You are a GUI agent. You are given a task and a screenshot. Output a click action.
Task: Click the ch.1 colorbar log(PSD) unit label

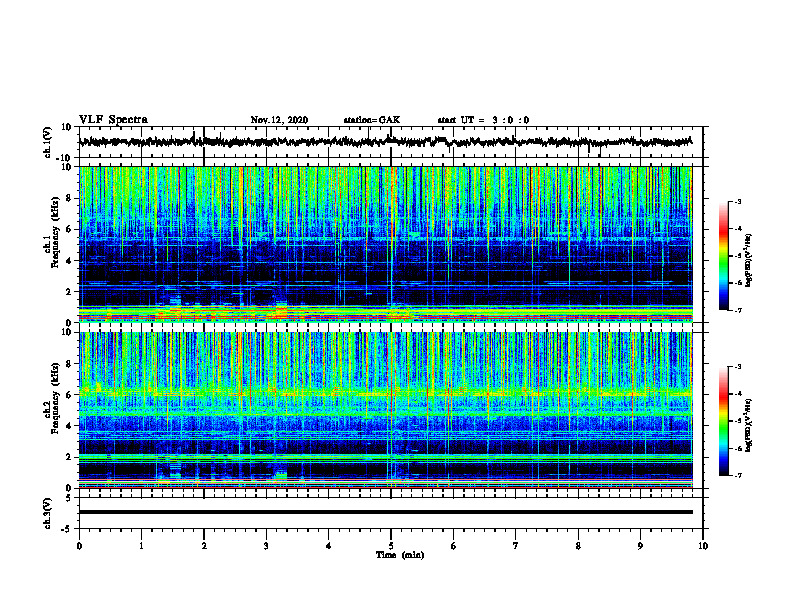pos(749,260)
